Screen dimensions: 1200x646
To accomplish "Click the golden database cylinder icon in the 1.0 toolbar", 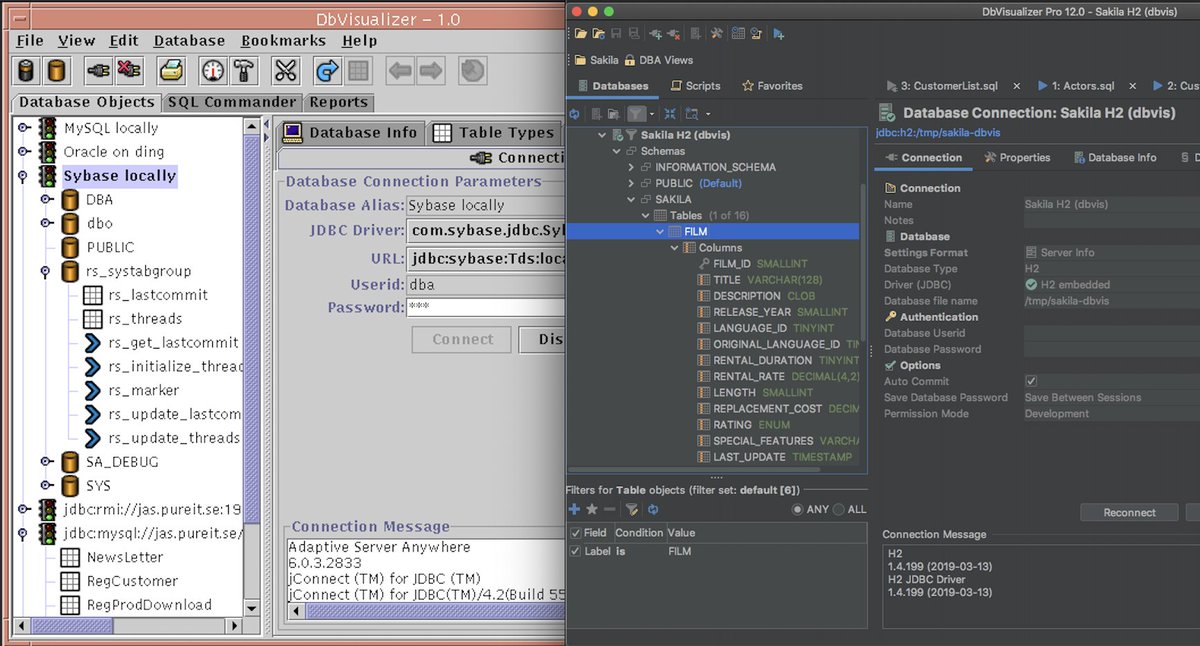I will [58, 71].
